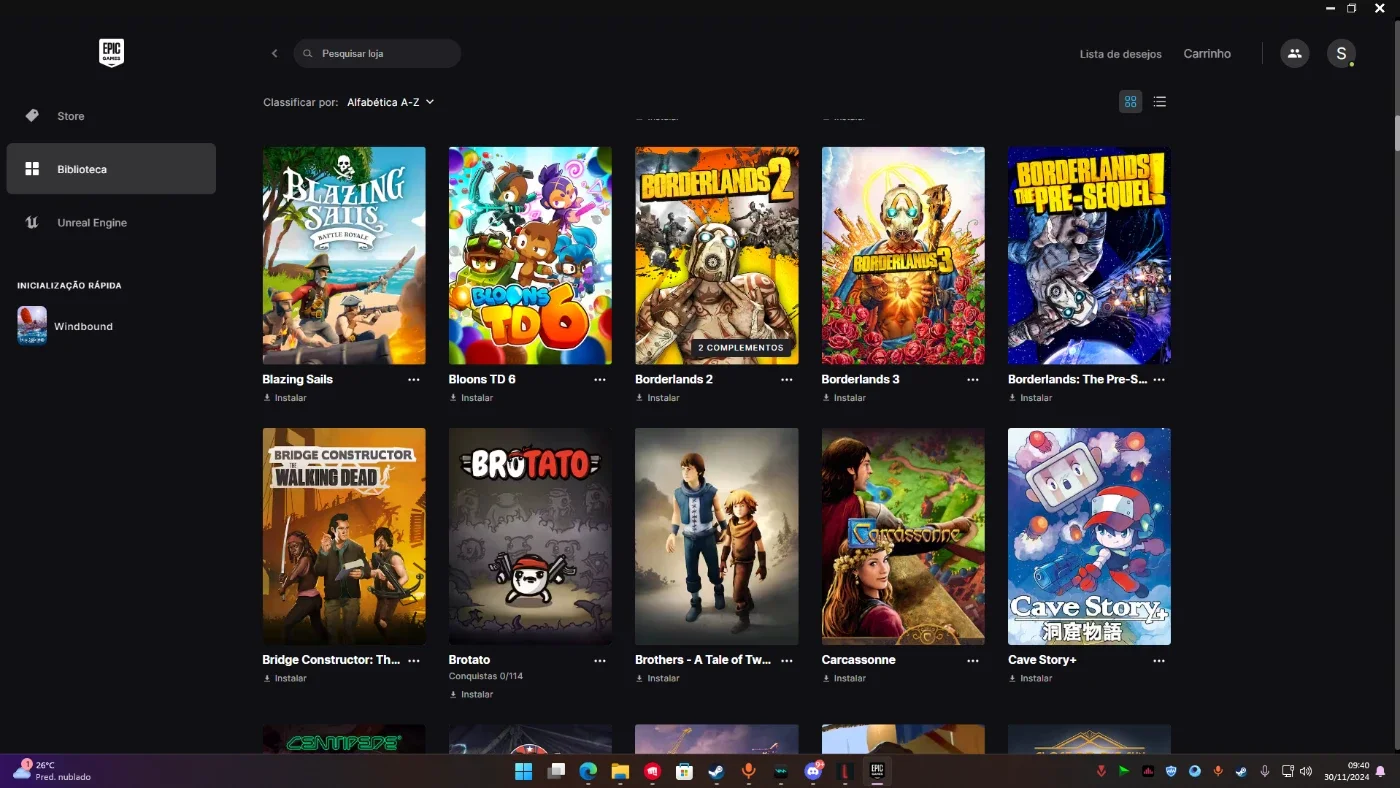Viewport: 1400px width, 788px height.
Task: Select Biblioteca in the sidebar
Action: [x=111, y=169]
